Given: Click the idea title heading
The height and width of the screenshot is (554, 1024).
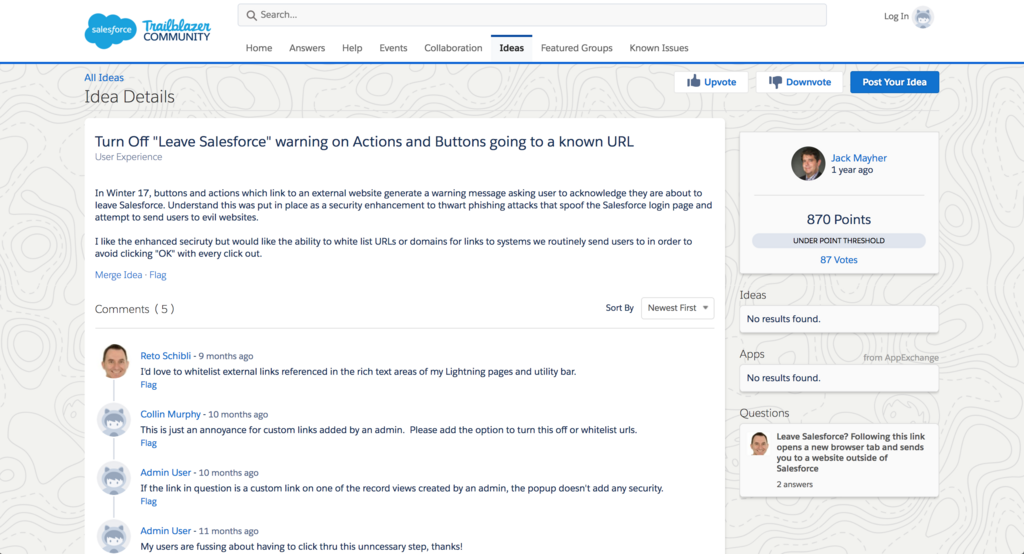Looking at the screenshot, I should [x=364, y=142].
